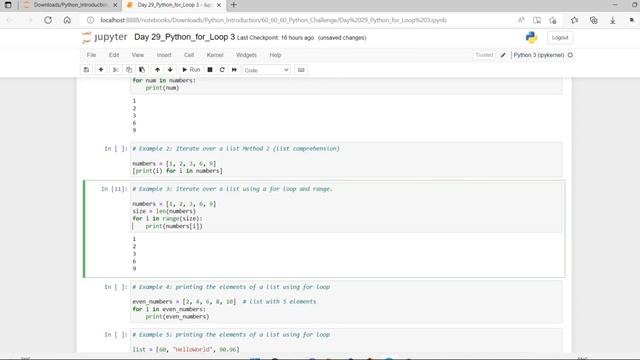The width and height of the screenshot is (640, 360).
Task: Switch to the Downloads/Python_Introduction browser tab
Action: (70, 5)
